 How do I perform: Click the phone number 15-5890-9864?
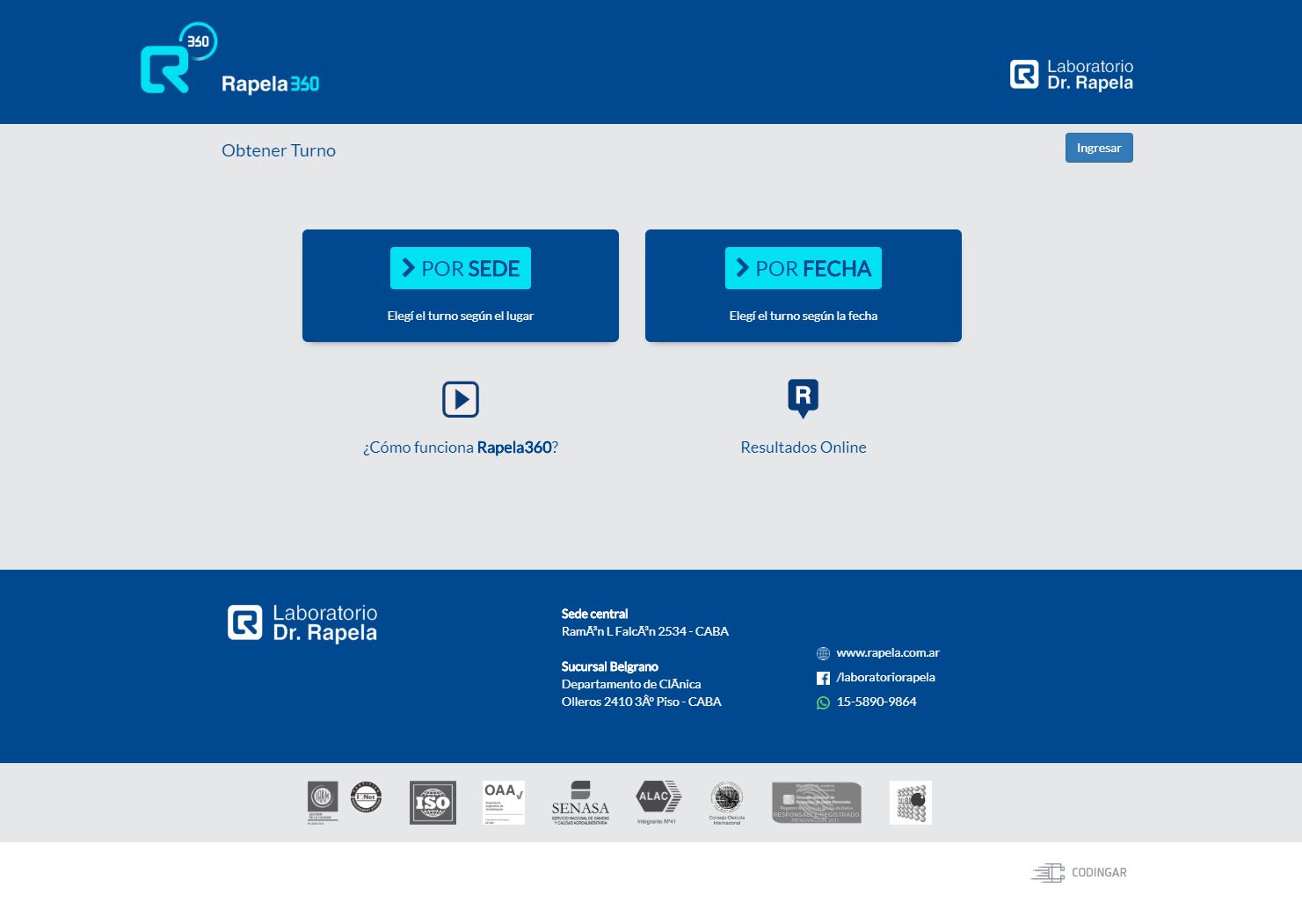click(x=876, y=702)
